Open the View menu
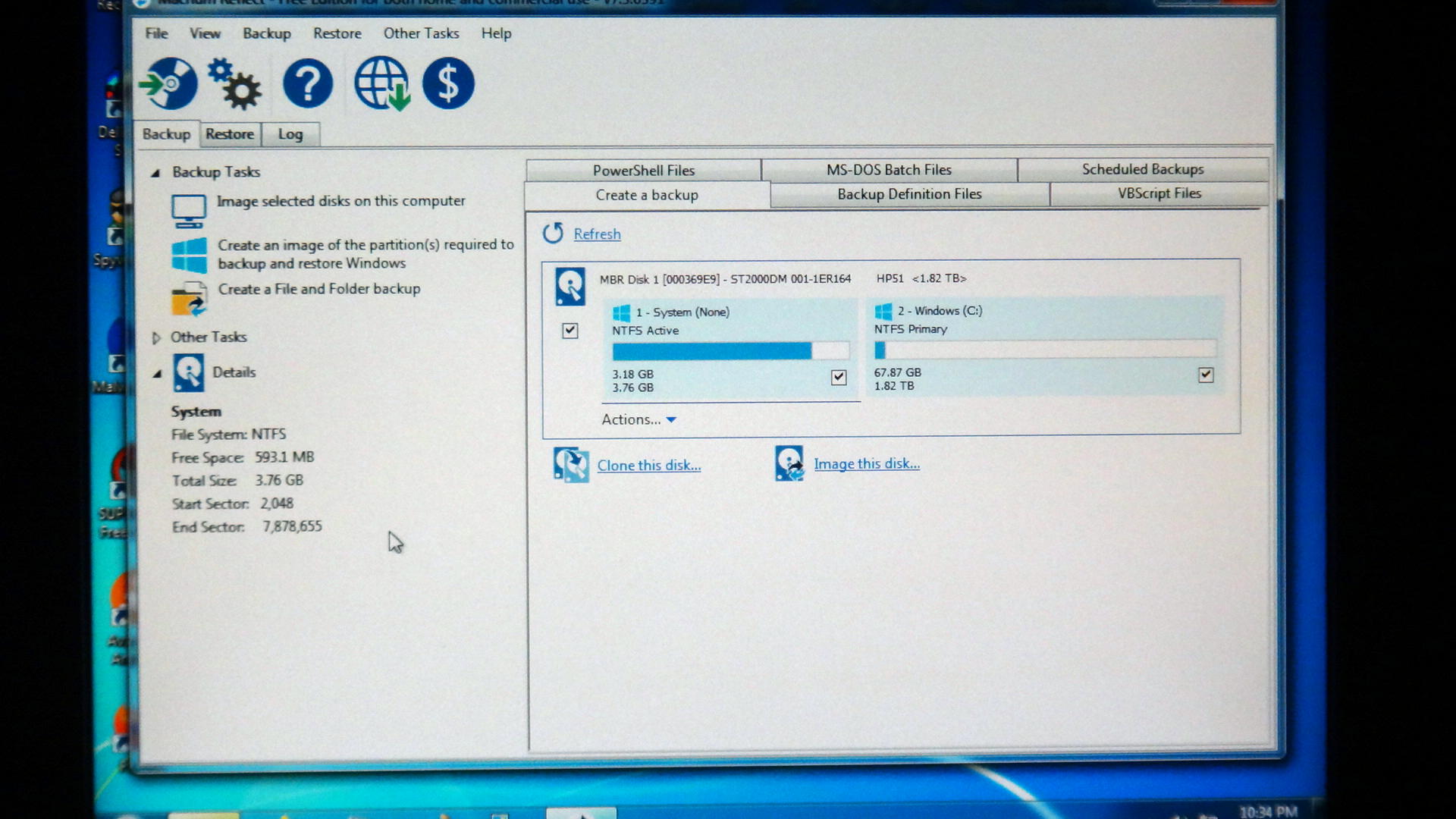Screen dimensions: 1456x819 205,33
